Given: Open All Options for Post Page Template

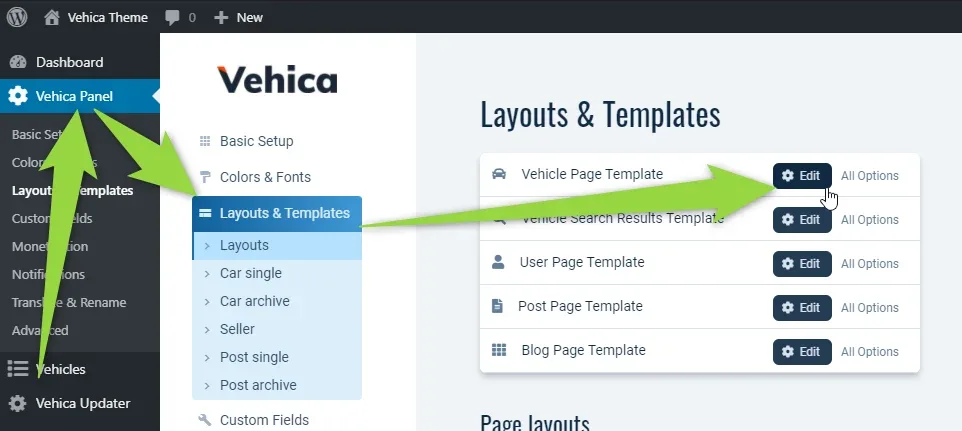Looking at the screenshot, I should click(x=869, y=308).
